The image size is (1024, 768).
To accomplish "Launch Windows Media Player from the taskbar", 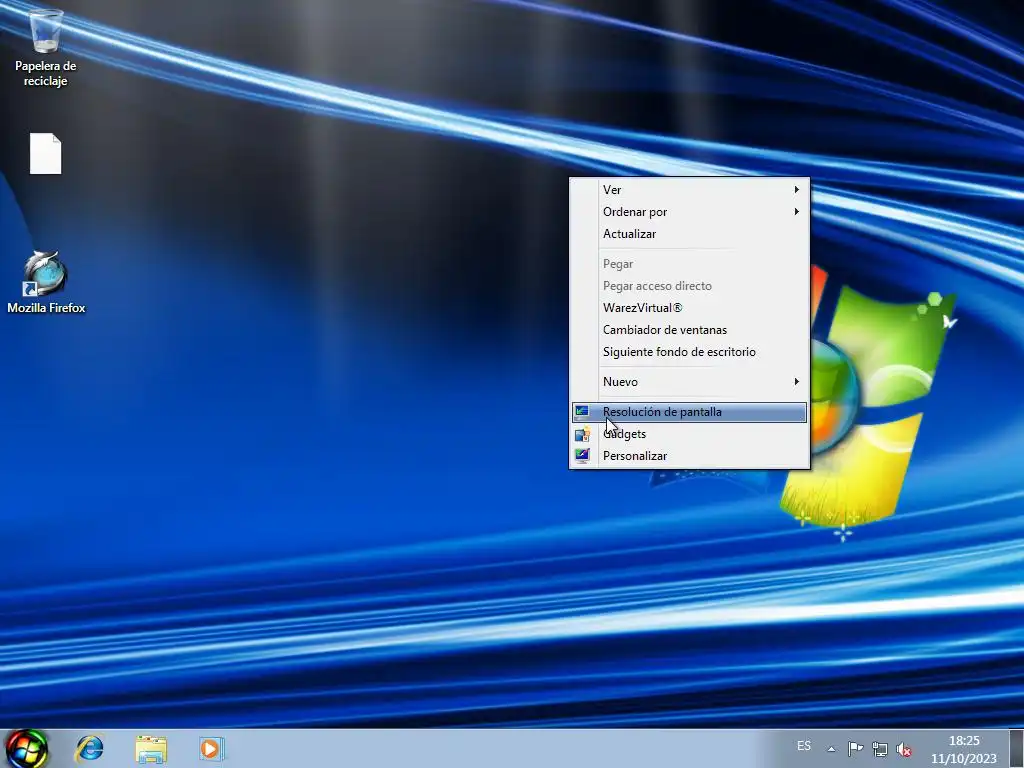I will pyautogui.click(x=212, y=748).
